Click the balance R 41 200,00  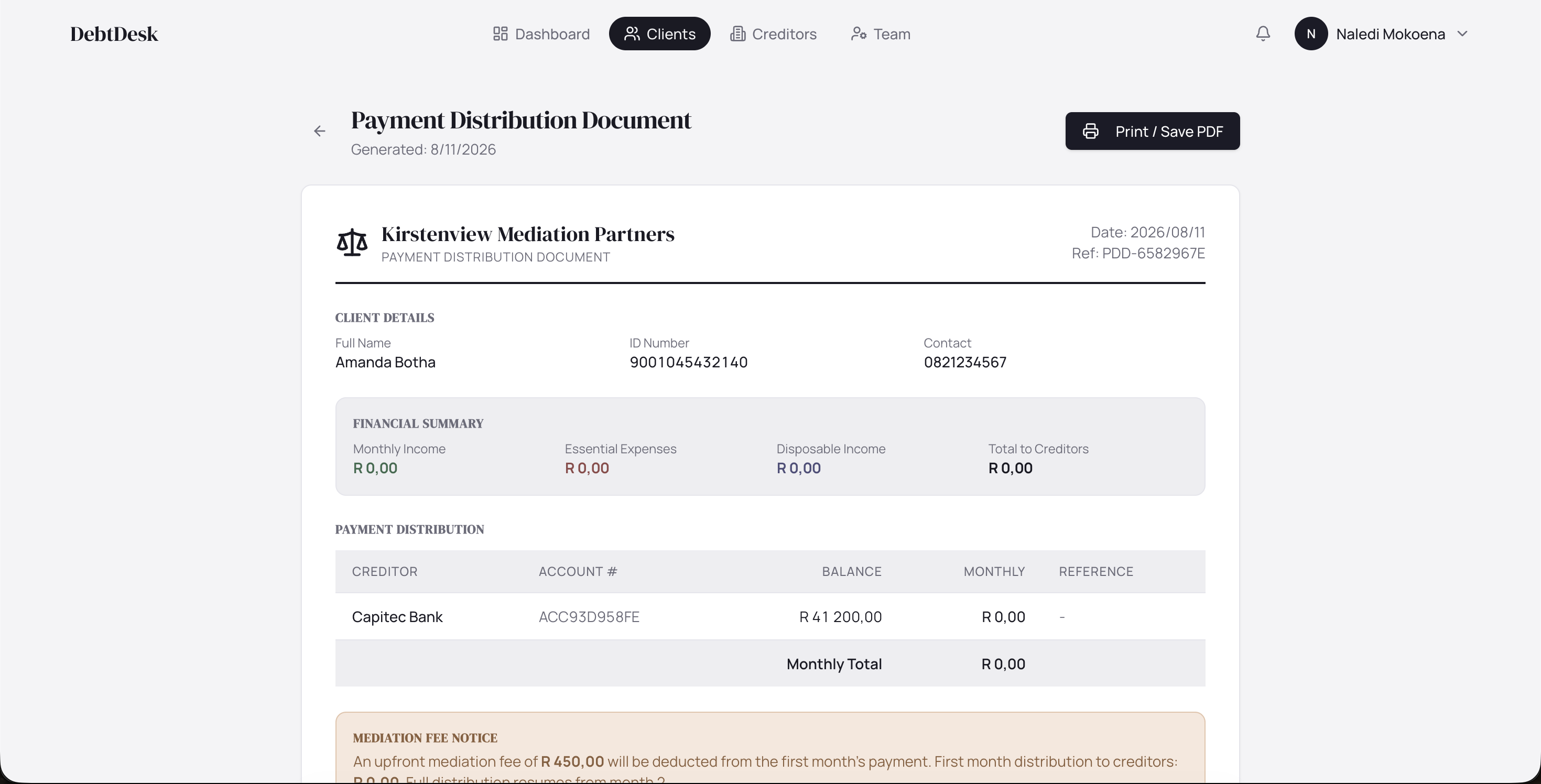tap(841, 616)
